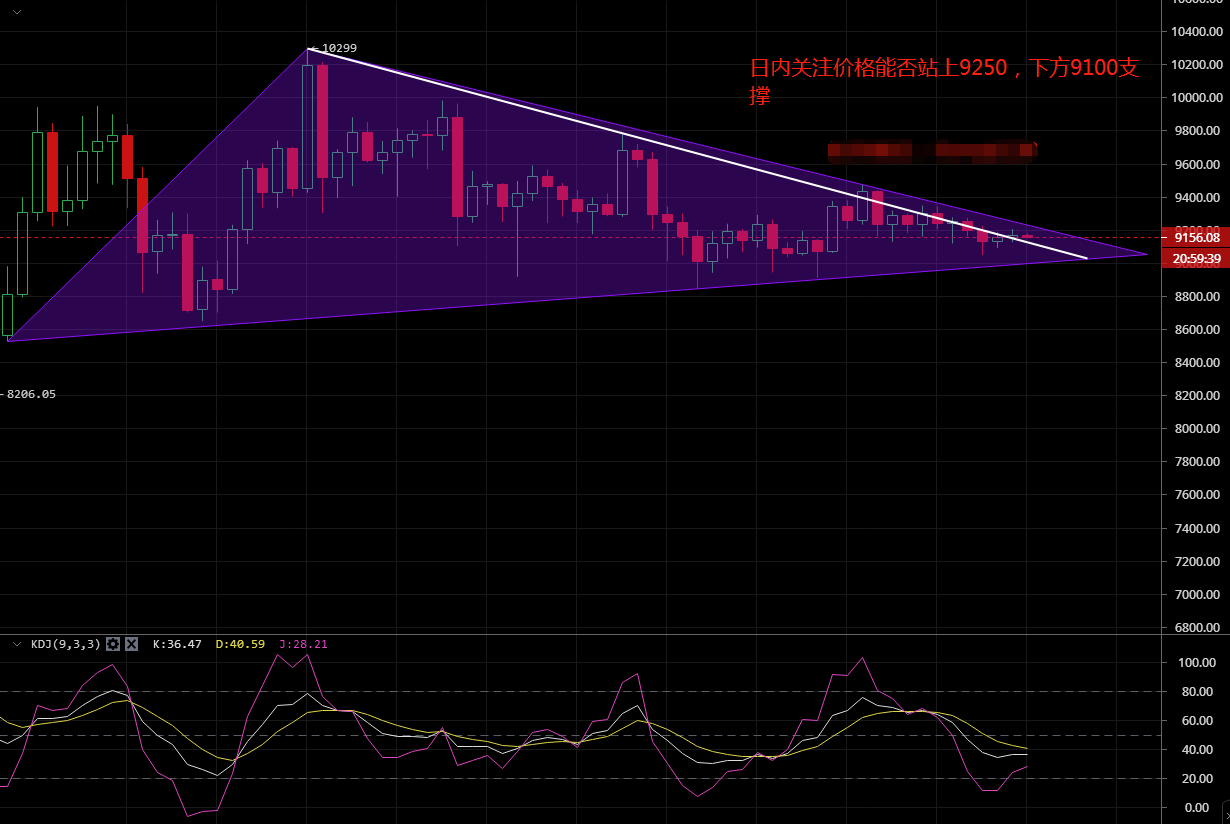The image size is (1230, 824).
Task: Open KDJ indicator settings gear
Action: click(113, 644)
